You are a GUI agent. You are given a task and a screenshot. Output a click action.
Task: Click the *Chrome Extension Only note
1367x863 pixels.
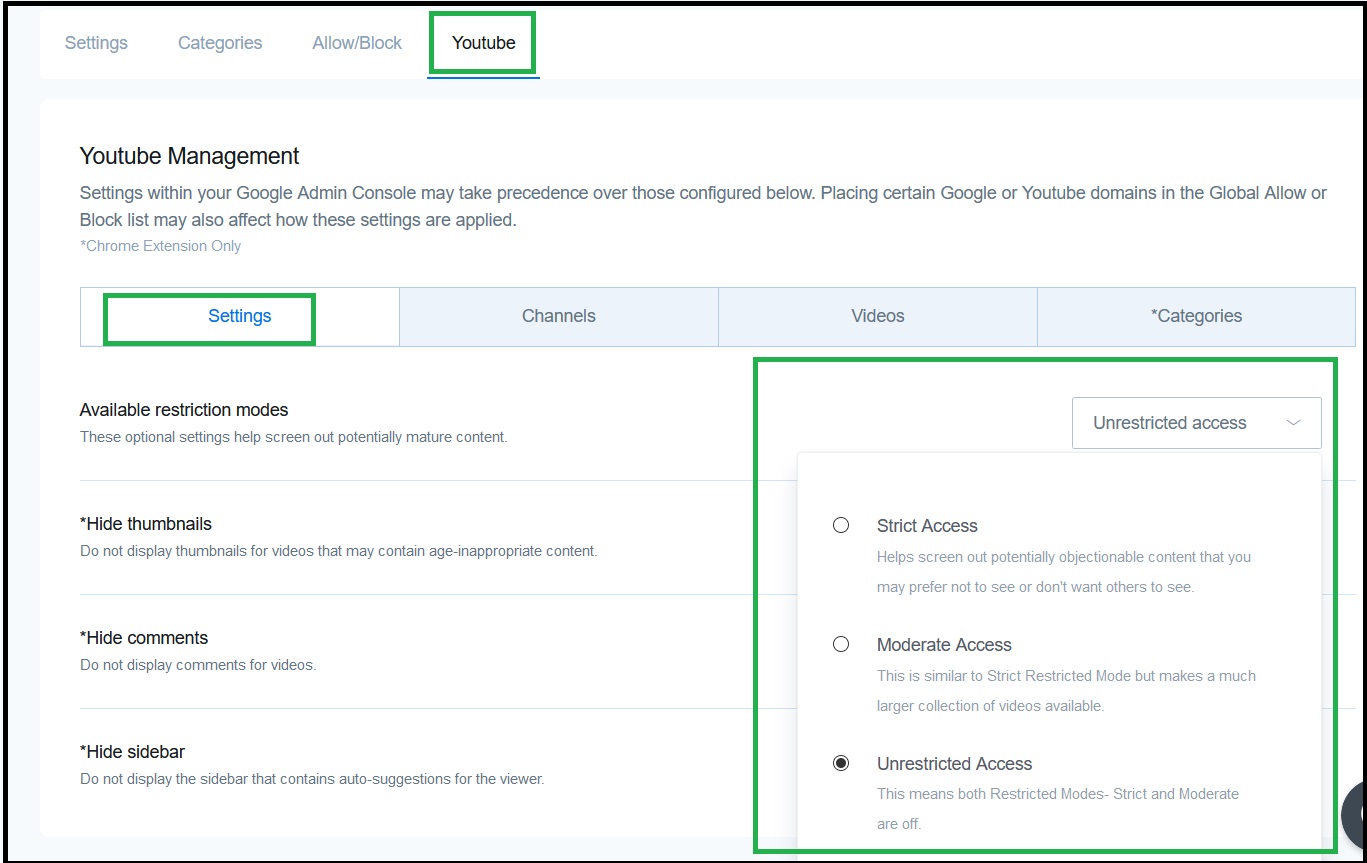pyautogui.click(x=160, y=246)
